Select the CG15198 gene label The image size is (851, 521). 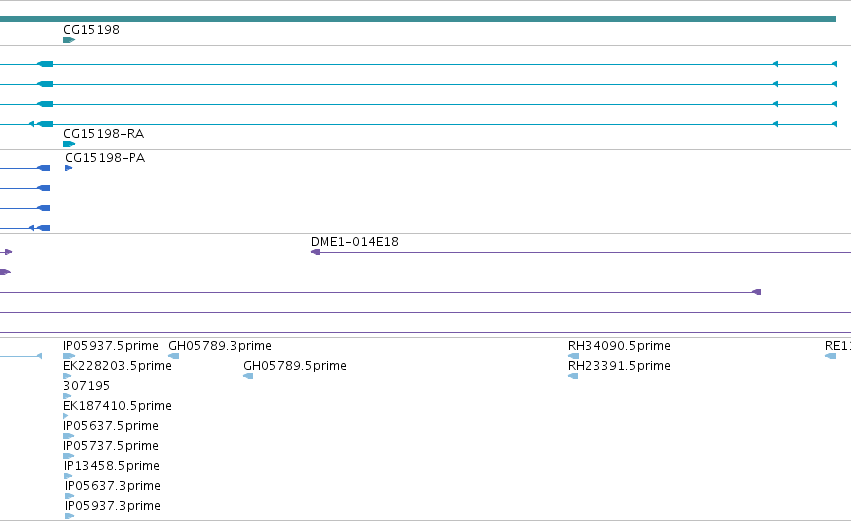click(x=91, y=29)
